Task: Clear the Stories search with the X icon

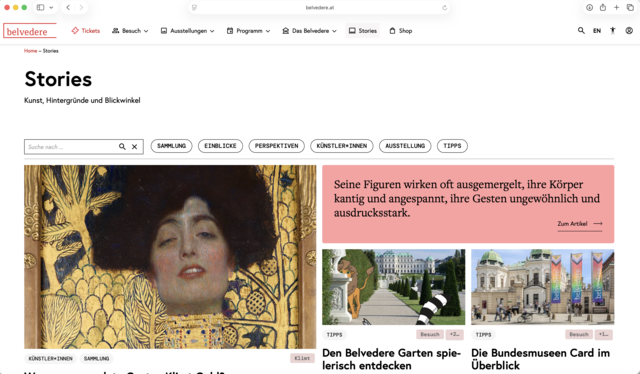Action: tap(134, 147)
